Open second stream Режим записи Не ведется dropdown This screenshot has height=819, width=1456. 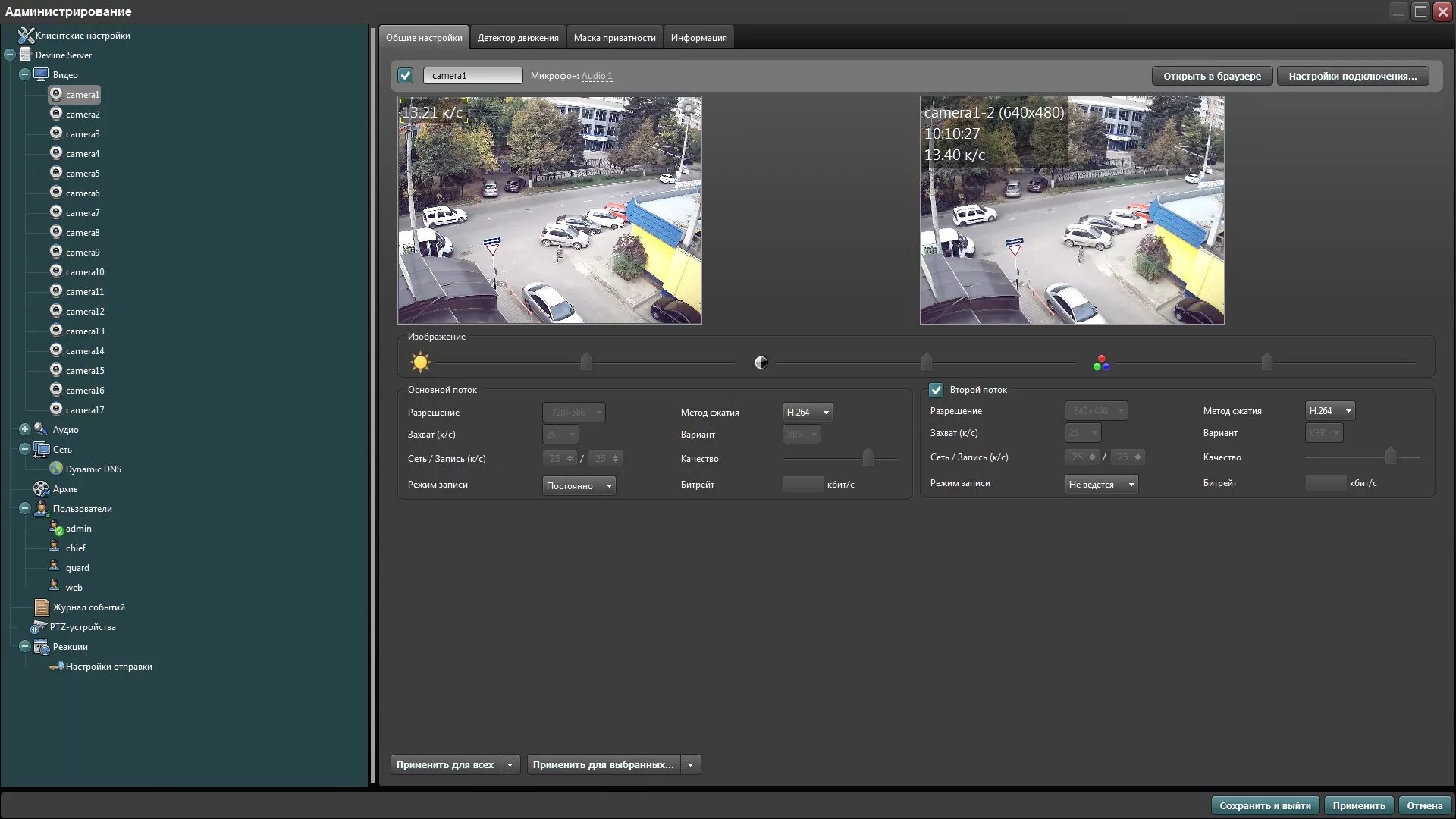click(1101, 484)
